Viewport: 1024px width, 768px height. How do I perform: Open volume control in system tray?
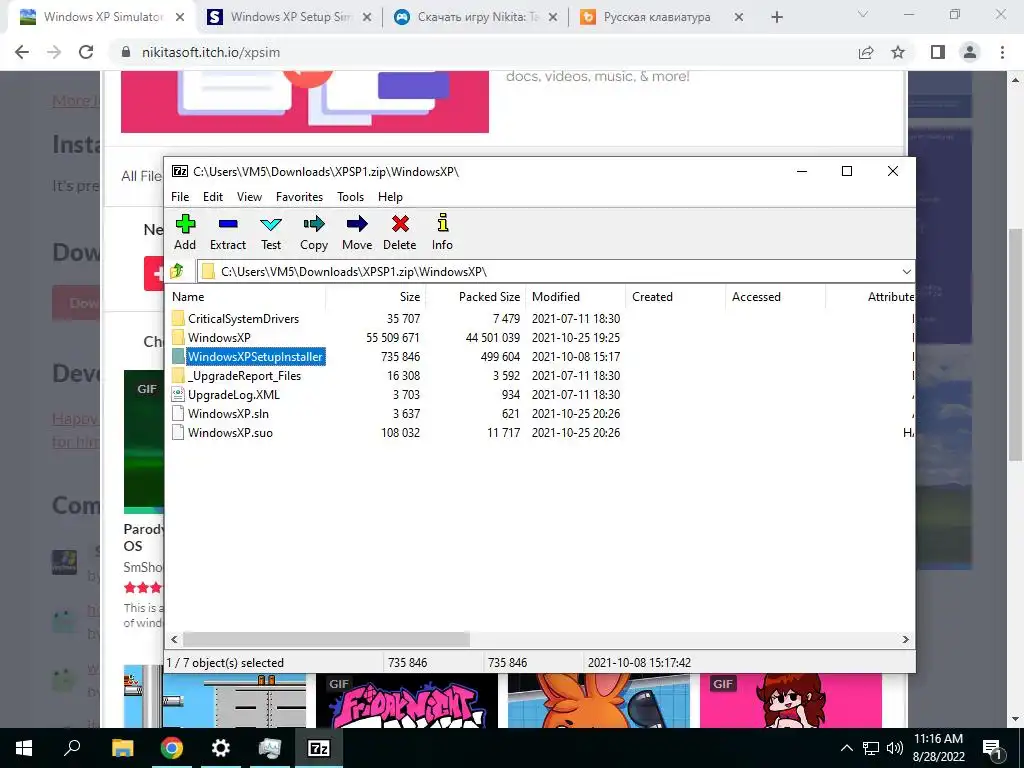coord(895,748)
